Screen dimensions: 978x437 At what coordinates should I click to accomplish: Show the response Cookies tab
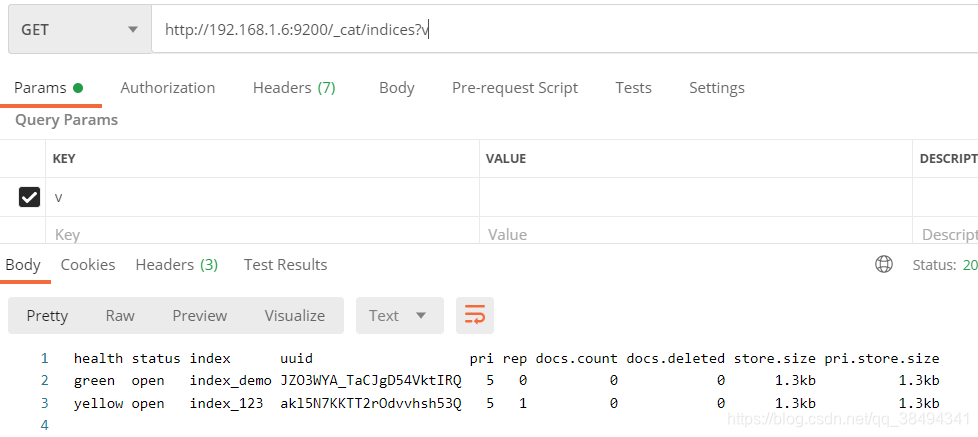(88, 265)
